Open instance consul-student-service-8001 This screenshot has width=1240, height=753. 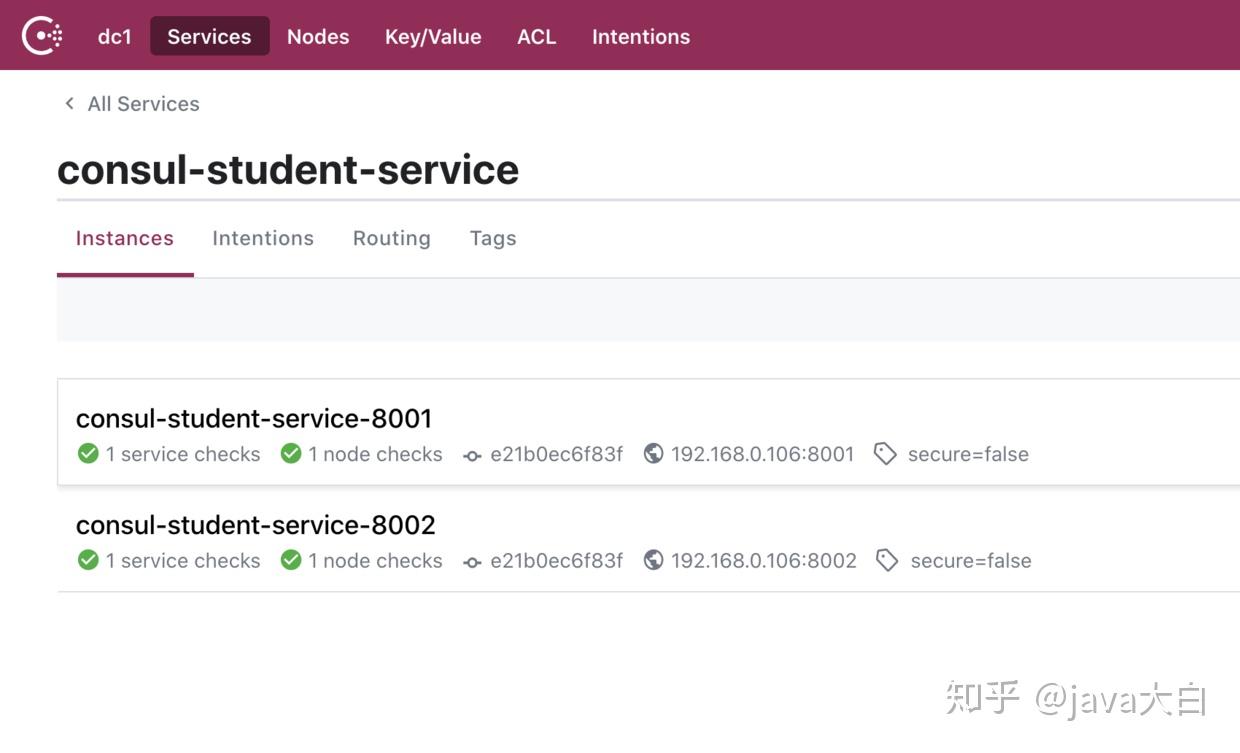pos(255,418)
